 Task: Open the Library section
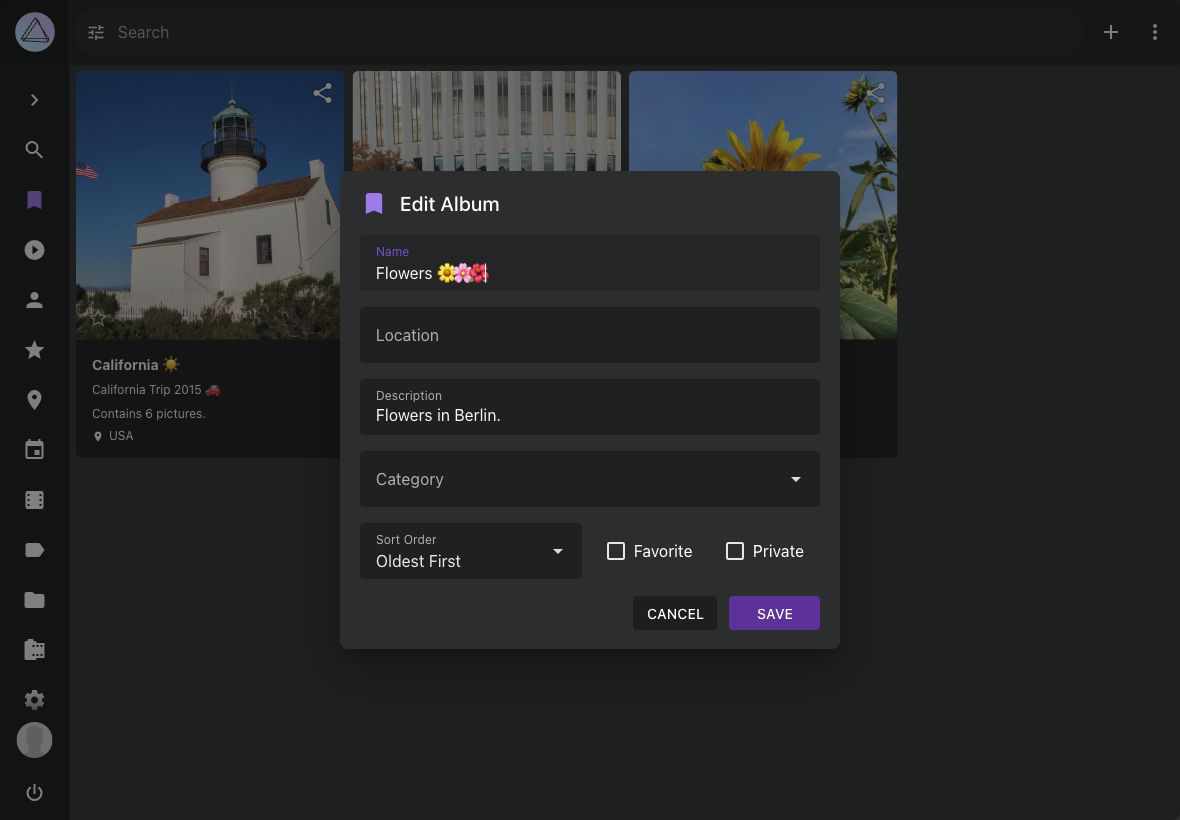[x=34, y=649]
